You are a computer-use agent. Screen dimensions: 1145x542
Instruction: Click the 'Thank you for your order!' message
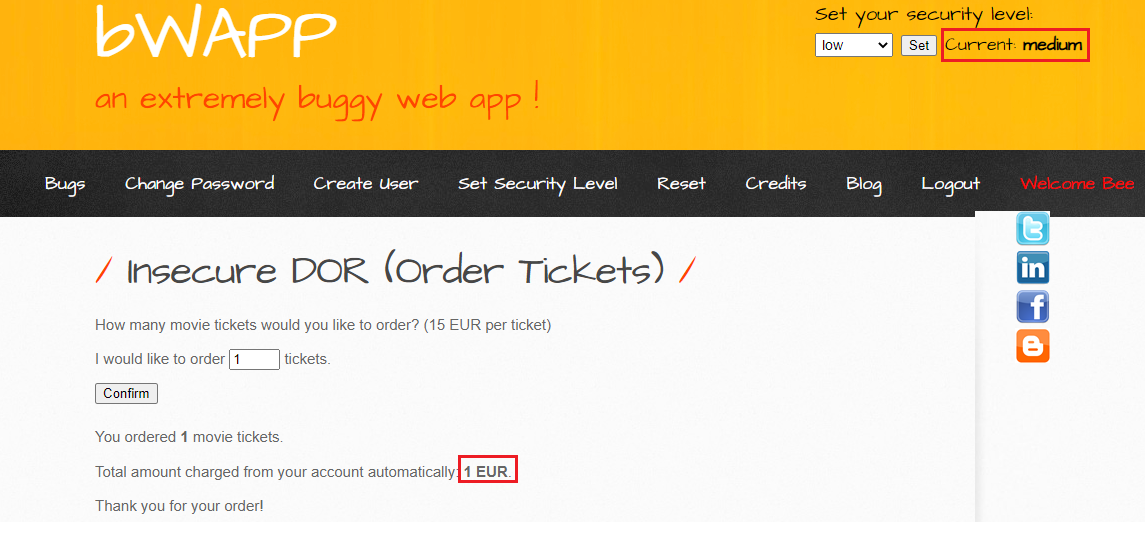click(179, 505)
